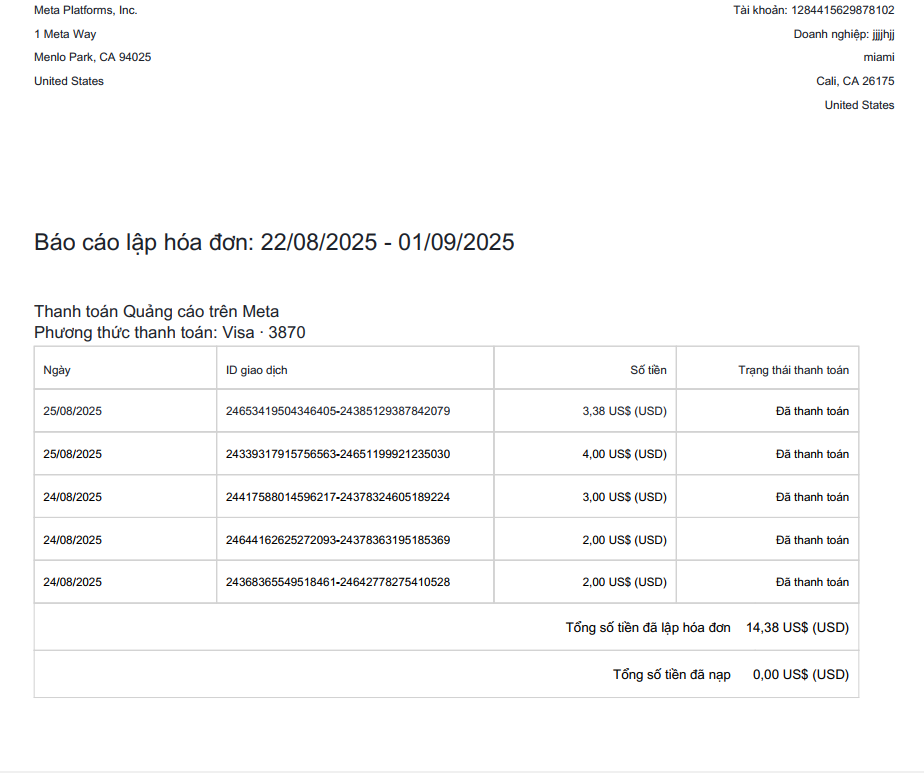
Task: Click 'Đã thanh toán' in row ending 5410528
Action: coord(812,582)
